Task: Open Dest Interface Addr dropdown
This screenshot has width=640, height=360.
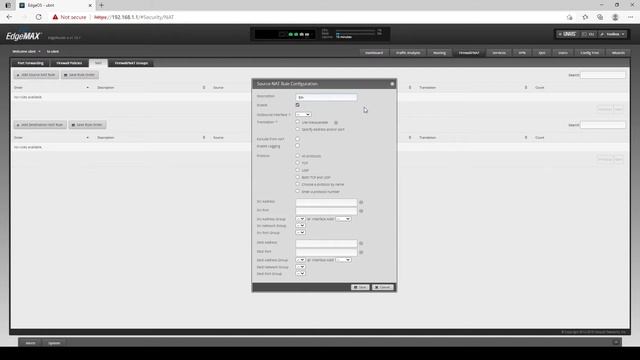Action: point(343,260)
